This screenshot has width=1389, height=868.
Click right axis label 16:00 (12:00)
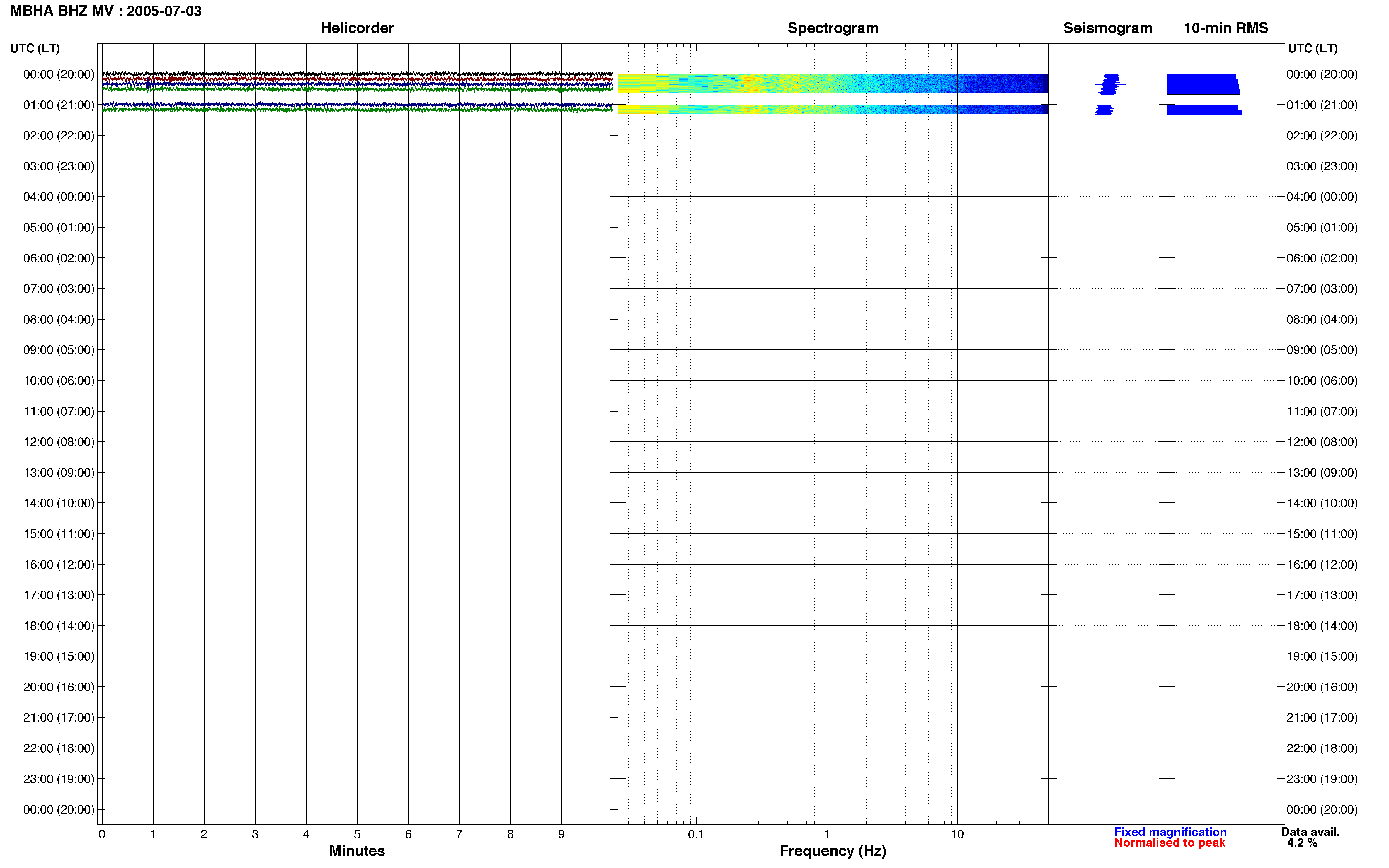click(1322, 564)
